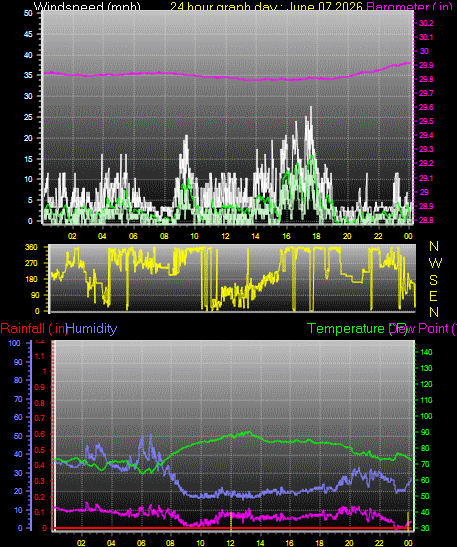This screenshot has width=457, height=547.
Task: Click the 06 hour mark on bottom chart
Action: (141, 543)
